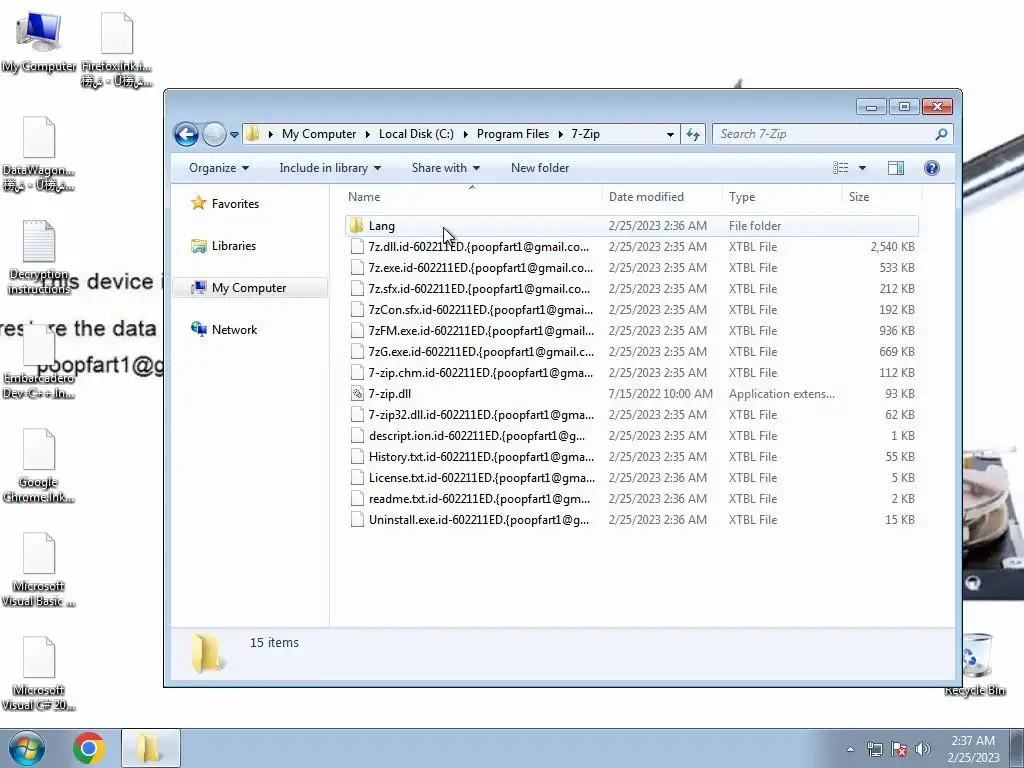
Task: Refresh the 7-Zip folder view
Action: [693, 135]
